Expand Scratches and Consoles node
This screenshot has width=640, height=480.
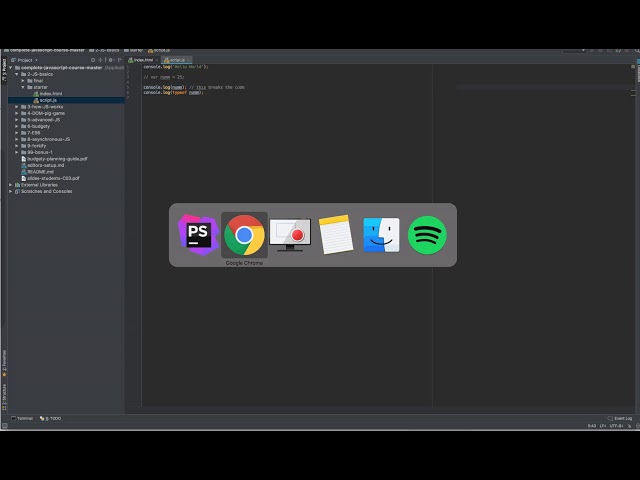pos(11,191)
